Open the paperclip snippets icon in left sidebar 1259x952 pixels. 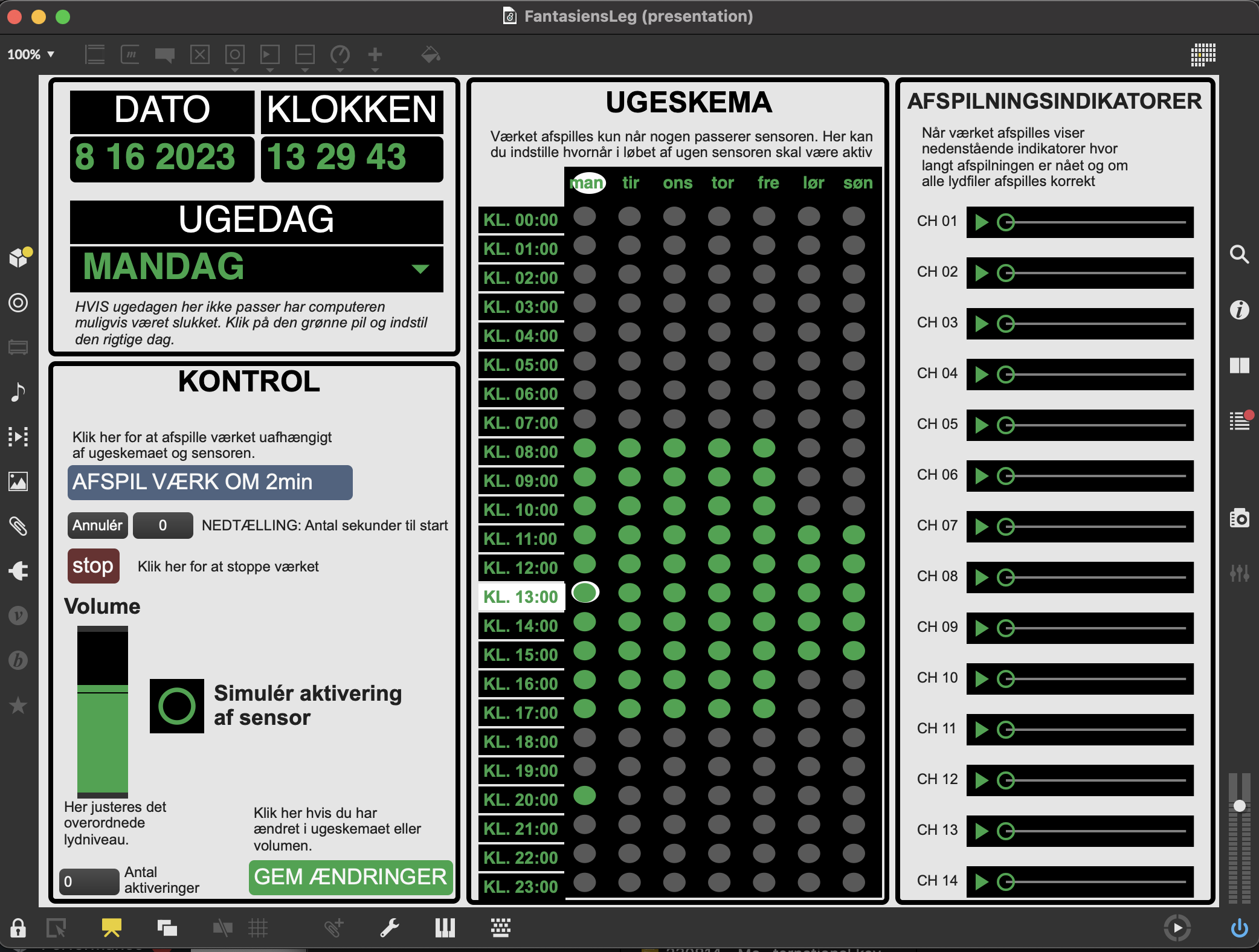tap(18, 526)
